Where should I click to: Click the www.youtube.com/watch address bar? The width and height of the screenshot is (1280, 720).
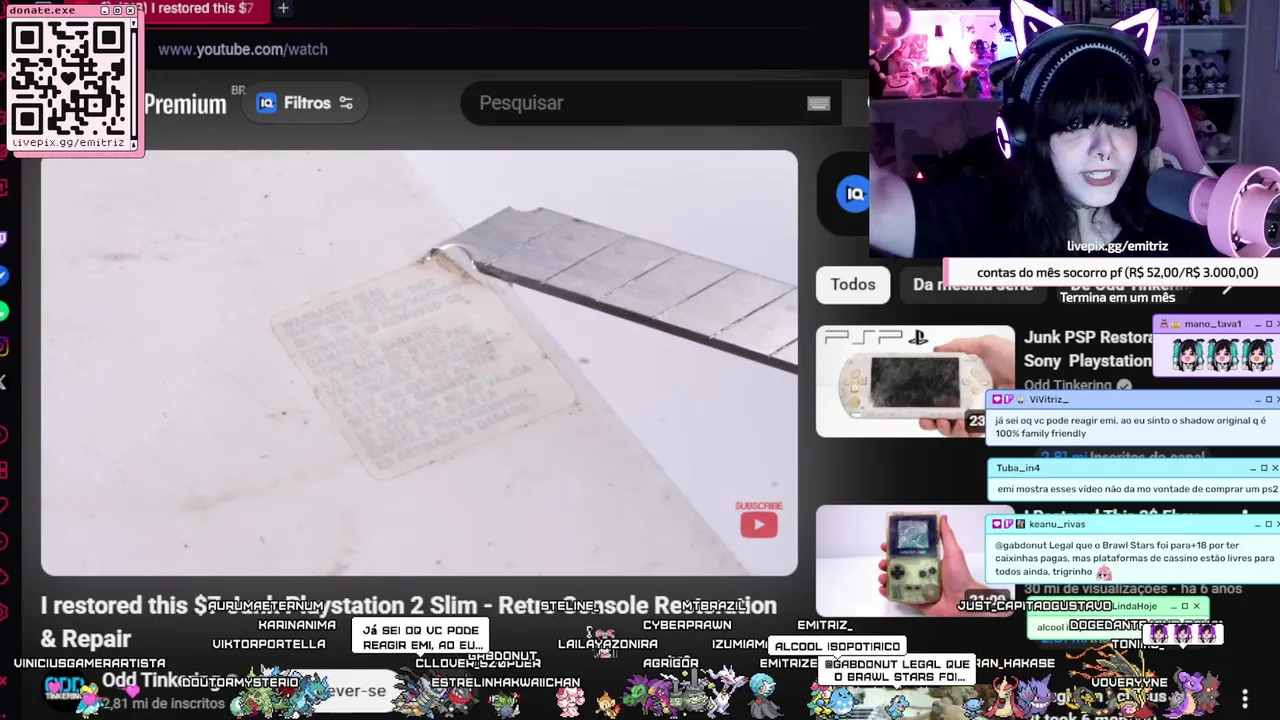(x=243, y=49)
